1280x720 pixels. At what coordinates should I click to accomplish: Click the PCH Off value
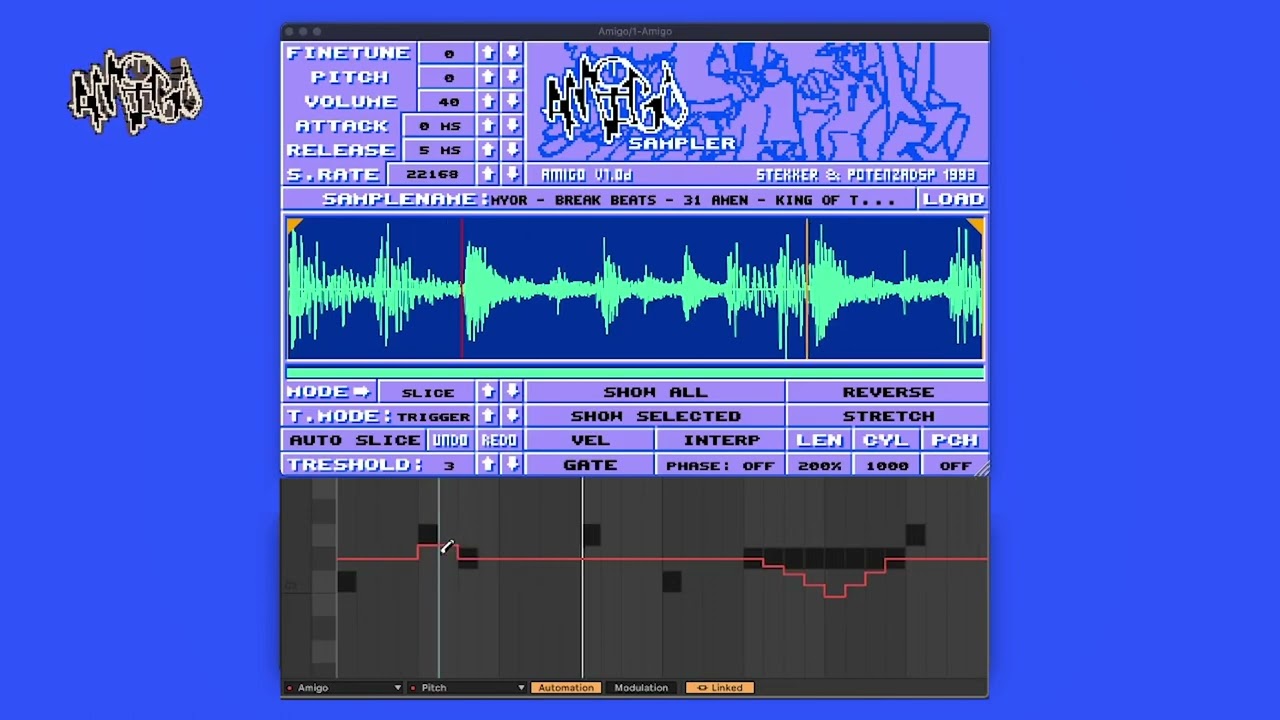click(x=954, y=465)
